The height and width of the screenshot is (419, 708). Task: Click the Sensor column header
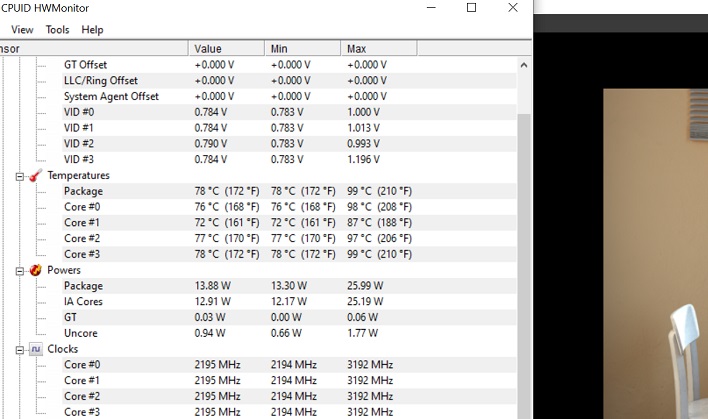94,49
